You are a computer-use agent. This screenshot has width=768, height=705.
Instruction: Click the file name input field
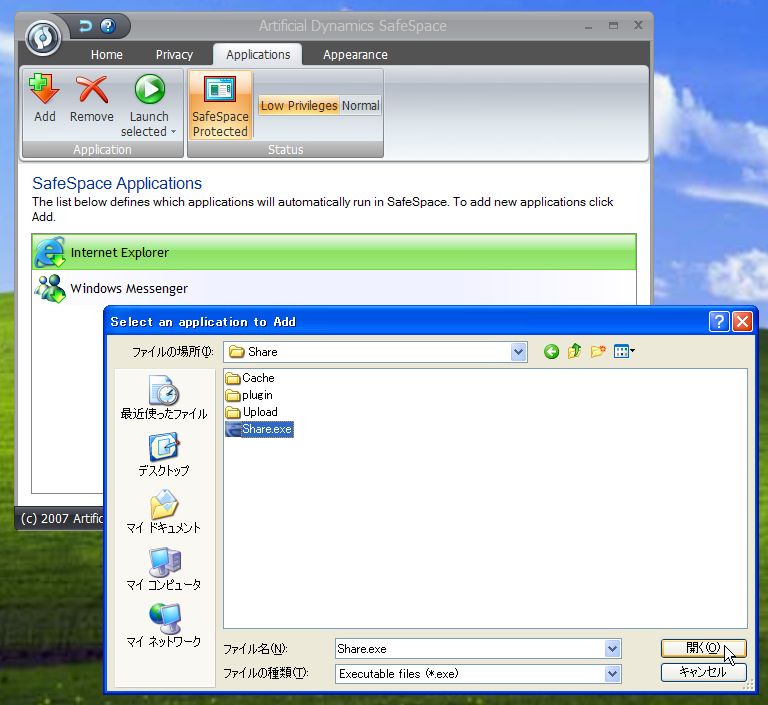click(x=470, y=649)
